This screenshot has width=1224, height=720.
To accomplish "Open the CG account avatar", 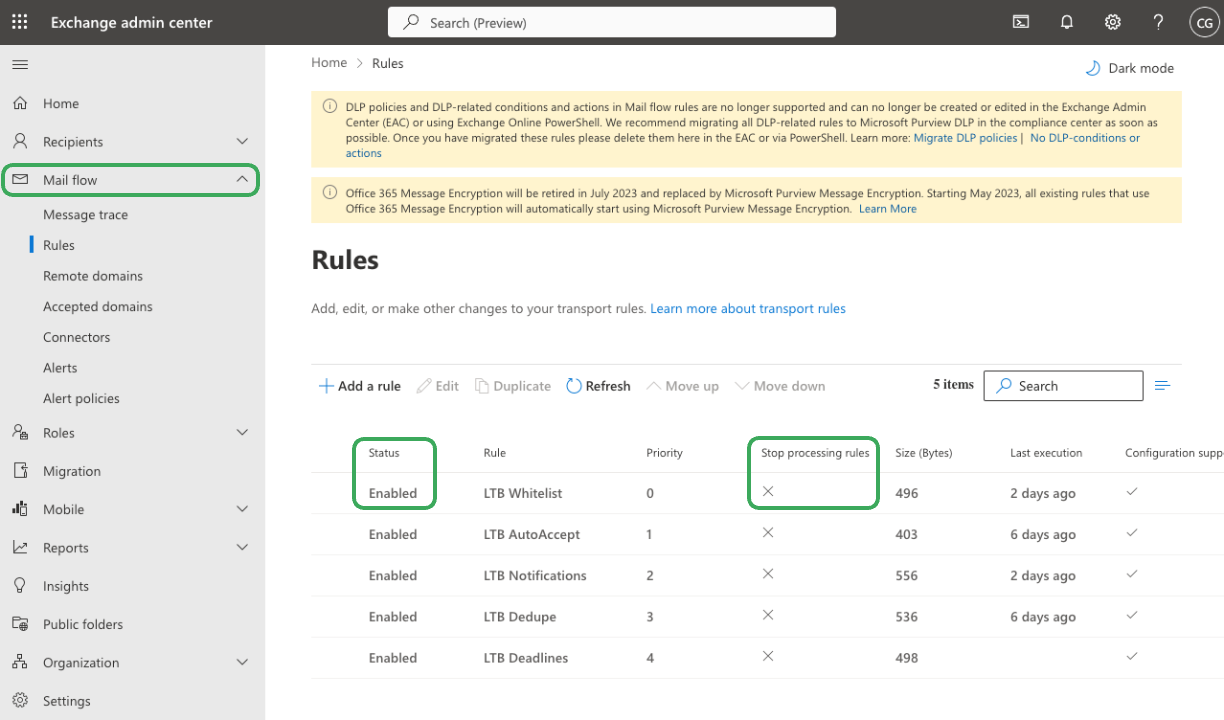I will [x=1203, y=22].
